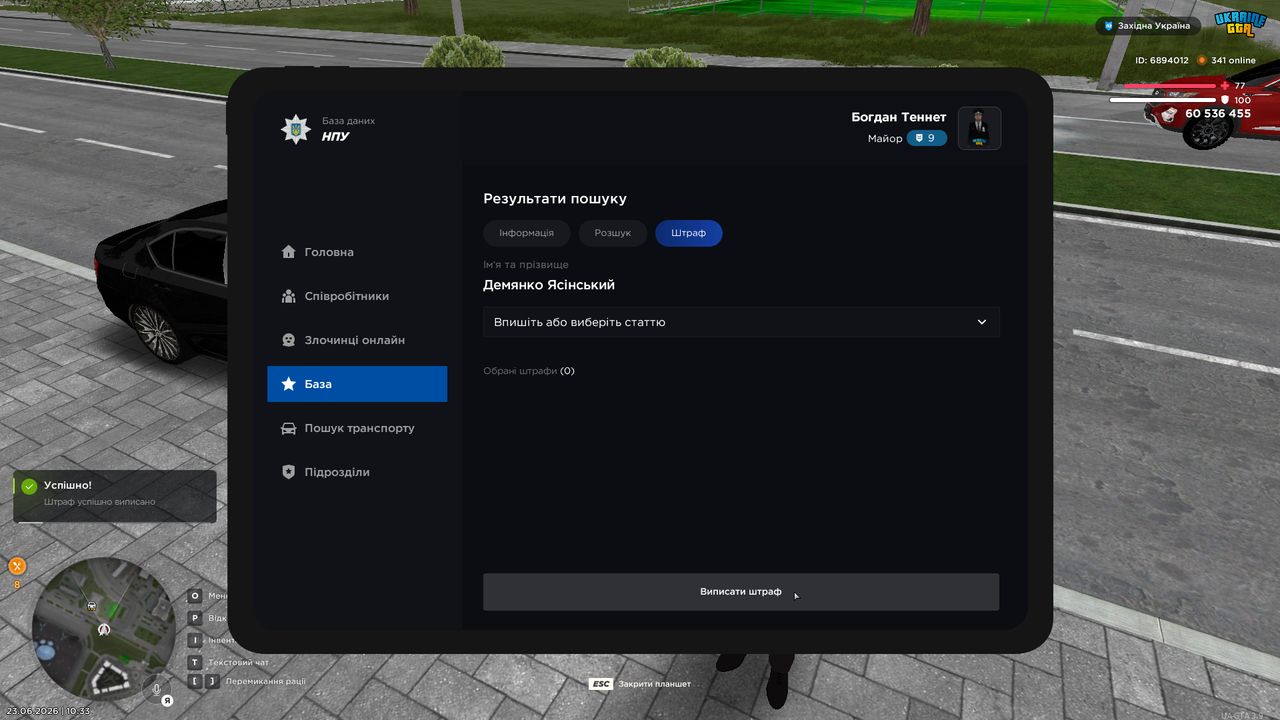Click the date and time 23.06.2026 | 10:33
1280x720 pixels.
47,711
